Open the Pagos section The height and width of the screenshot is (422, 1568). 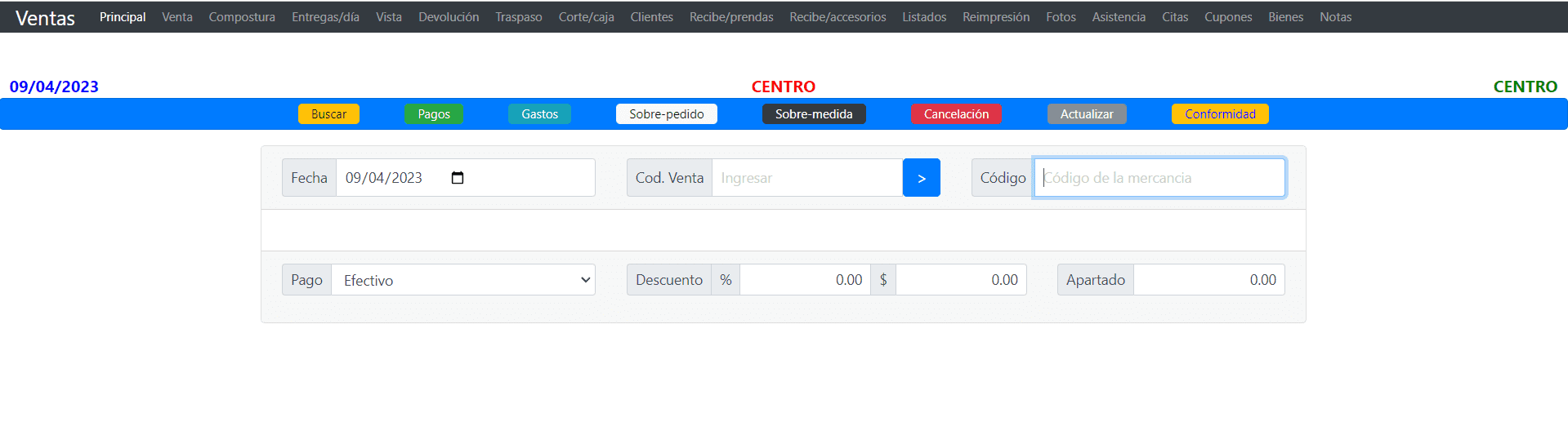coord(434,114)
